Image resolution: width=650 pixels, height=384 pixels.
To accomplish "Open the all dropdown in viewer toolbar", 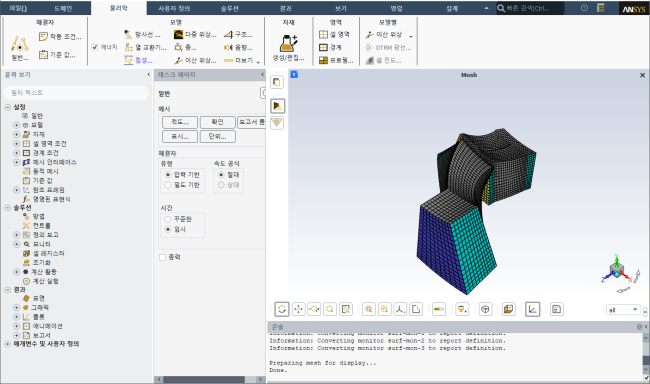I will (623, 309).
